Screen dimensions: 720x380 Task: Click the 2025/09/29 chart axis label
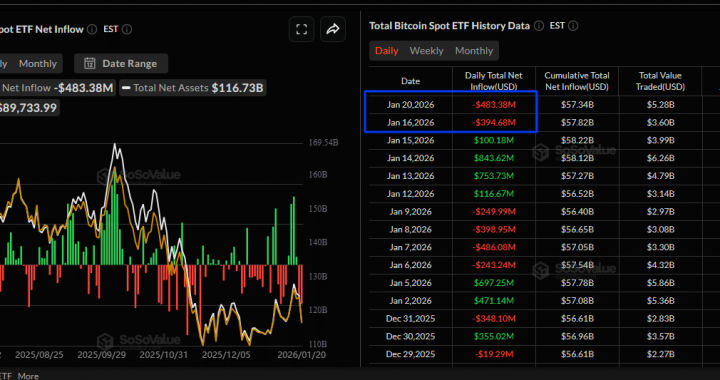tap(102, 355)
